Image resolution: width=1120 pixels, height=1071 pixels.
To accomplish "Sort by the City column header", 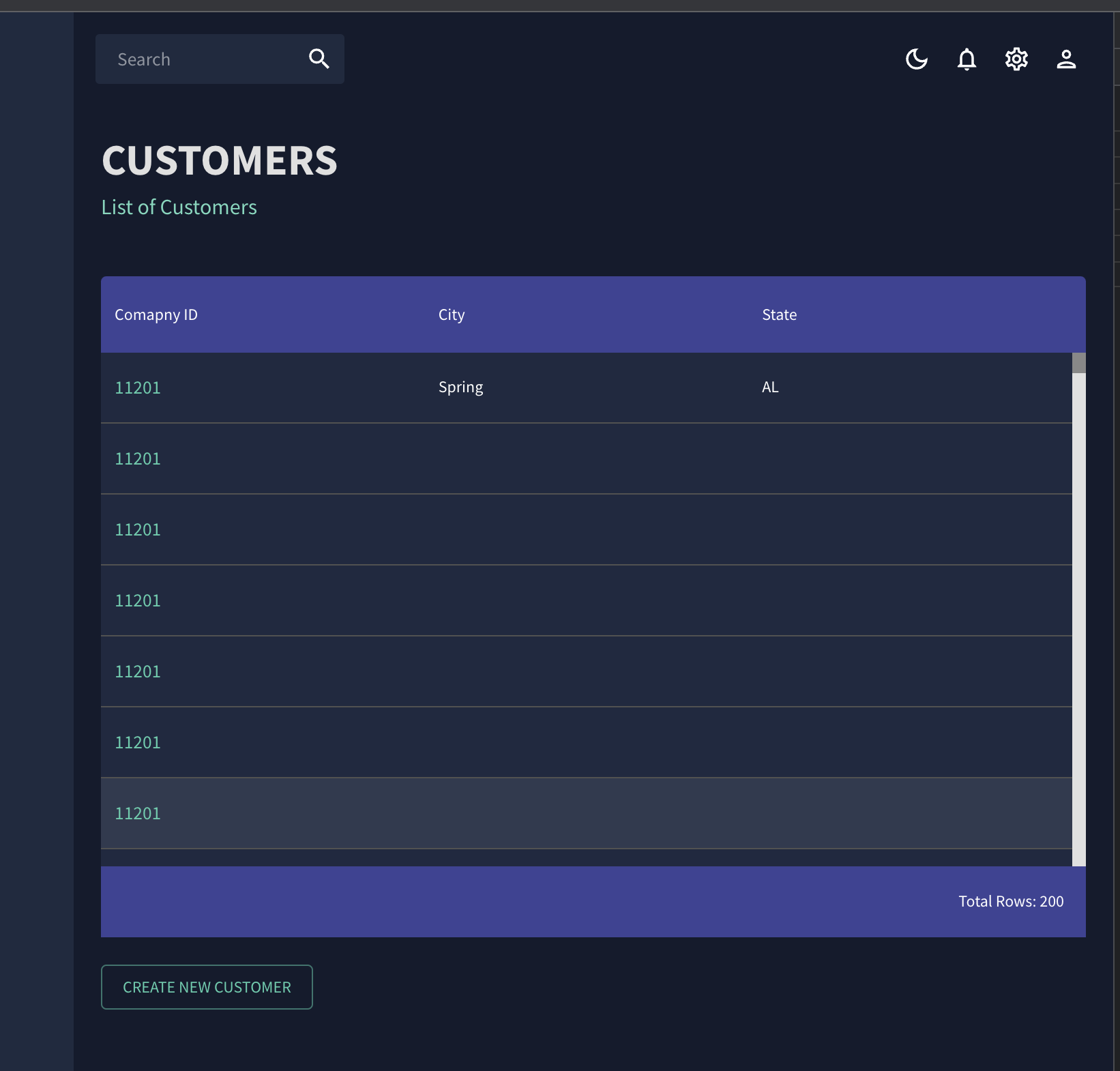I will (x=451, y=314).
